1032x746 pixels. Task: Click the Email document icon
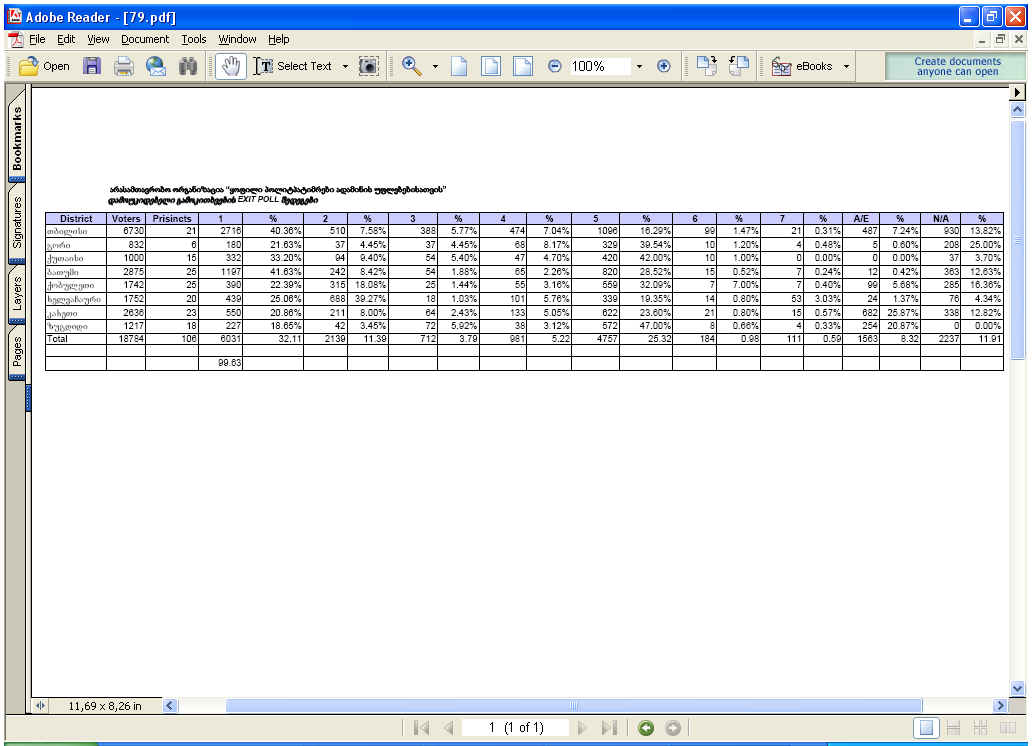pyautogui.click(x=155, y=66)
